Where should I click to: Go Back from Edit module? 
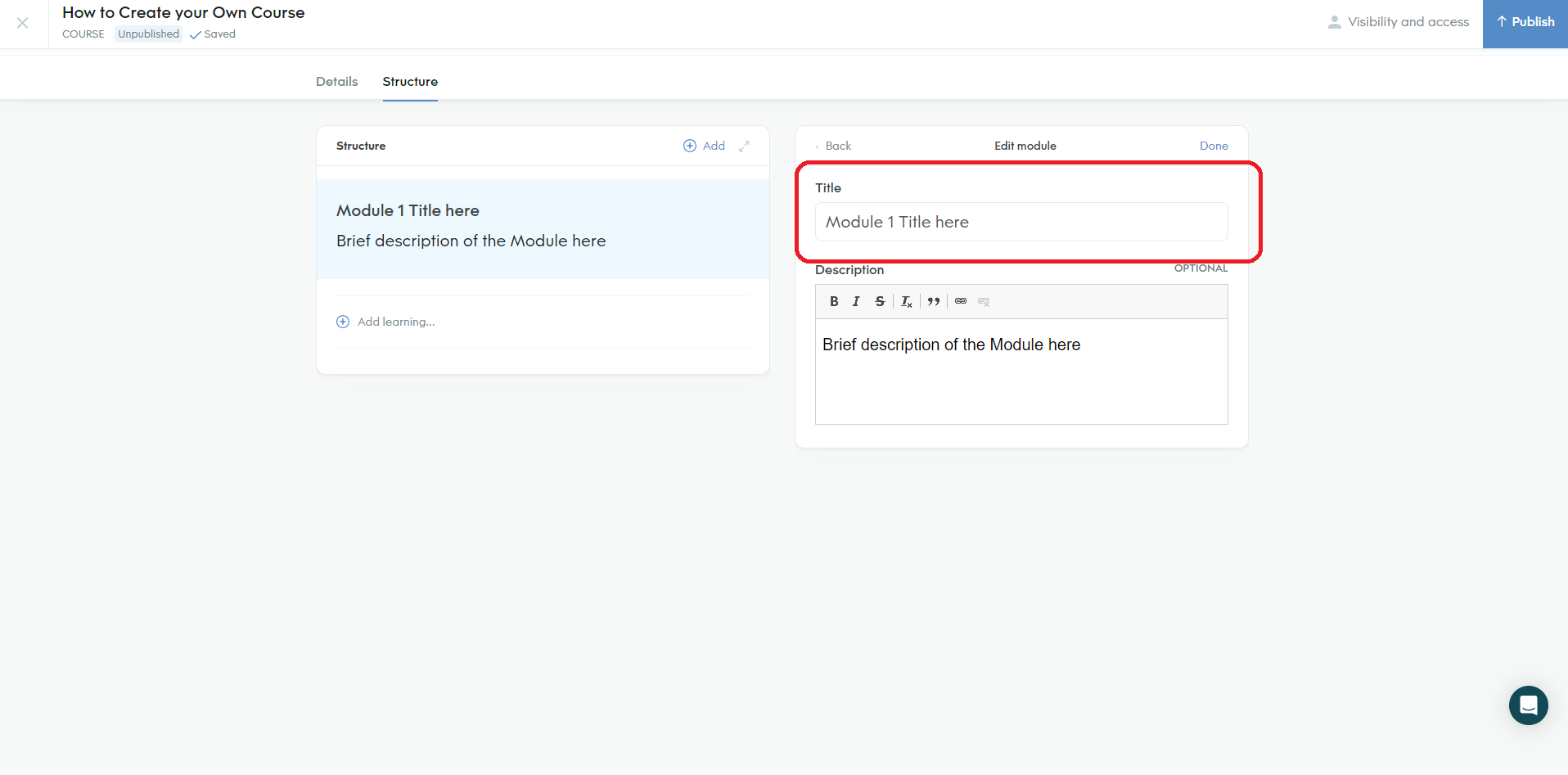click(x=834, y=146)
